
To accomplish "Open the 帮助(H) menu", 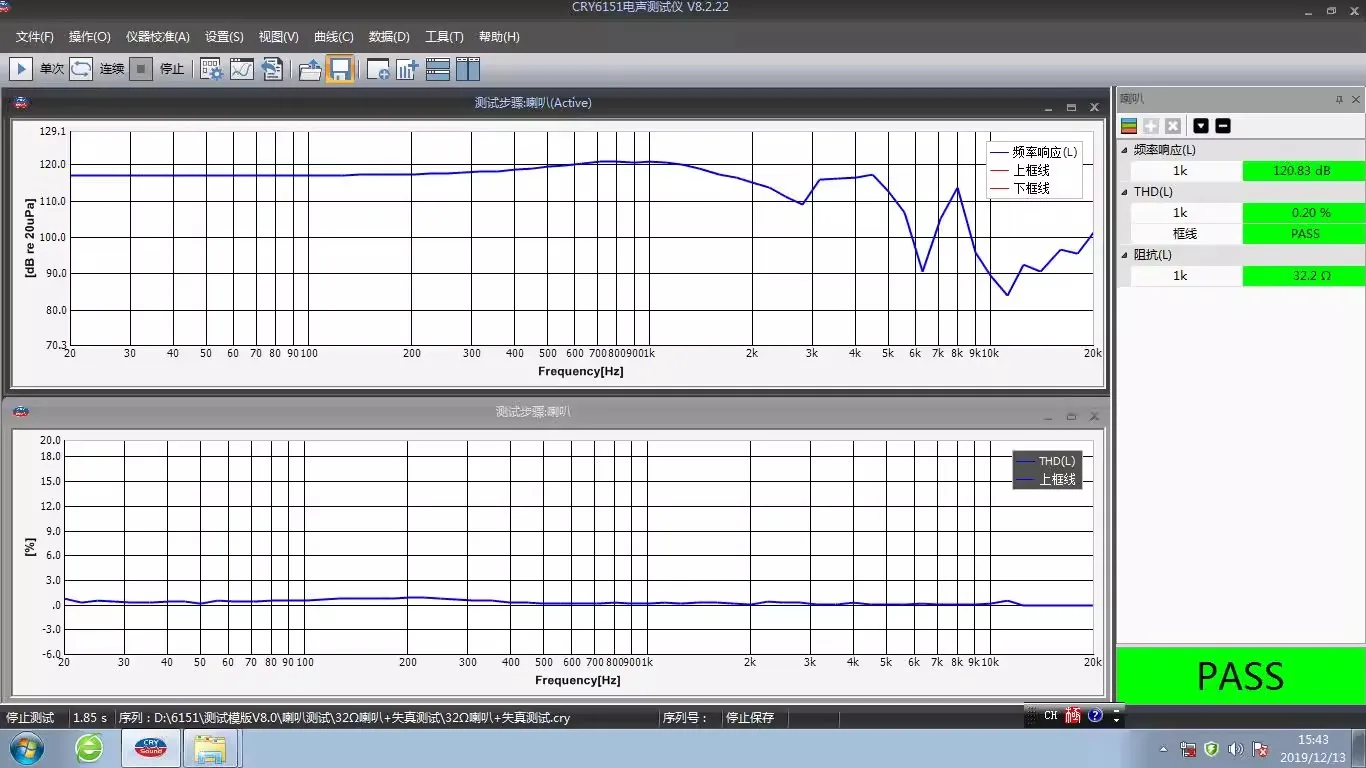I will point(499,37).
